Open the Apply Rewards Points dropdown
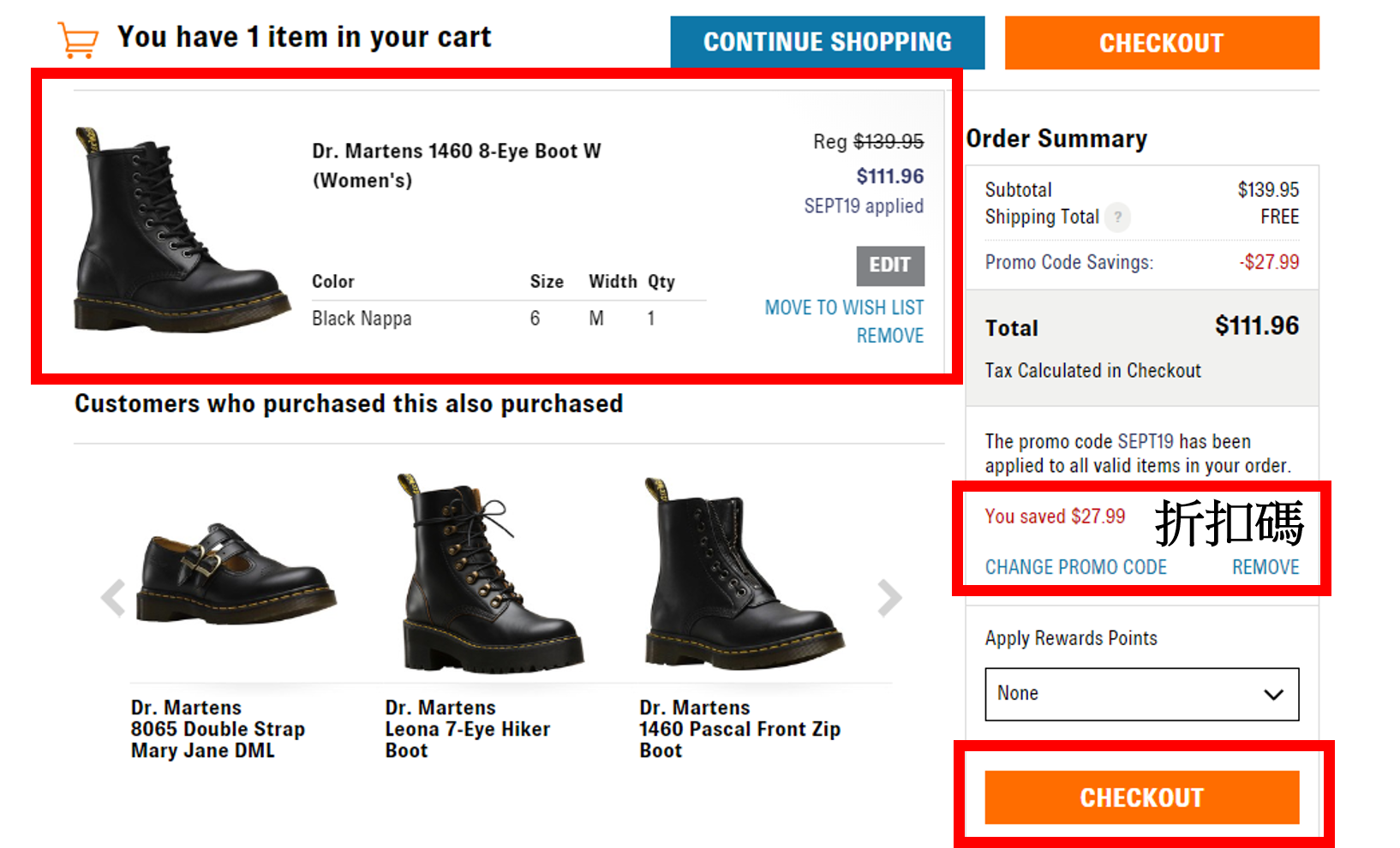Viewport: 1400px width, 848px height. pos(1141,694)
